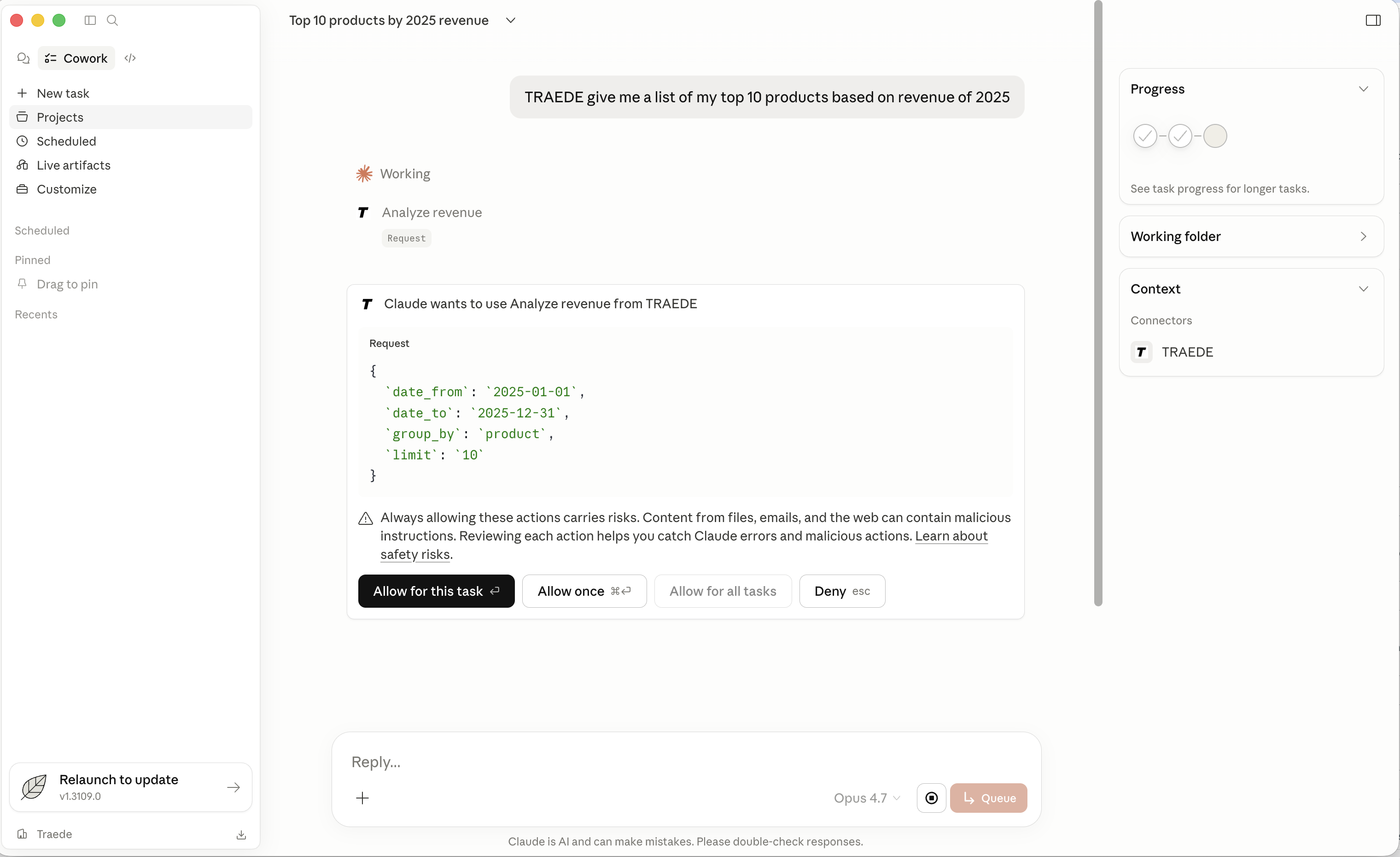The width and height of the screenshot is (1400, 857).
Task: Click the plus attachment icon in reply box
Action: coord(362,798)
